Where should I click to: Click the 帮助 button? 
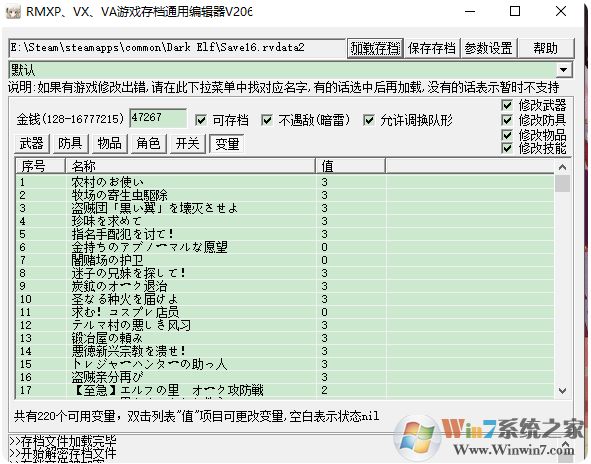pos(545,48)
